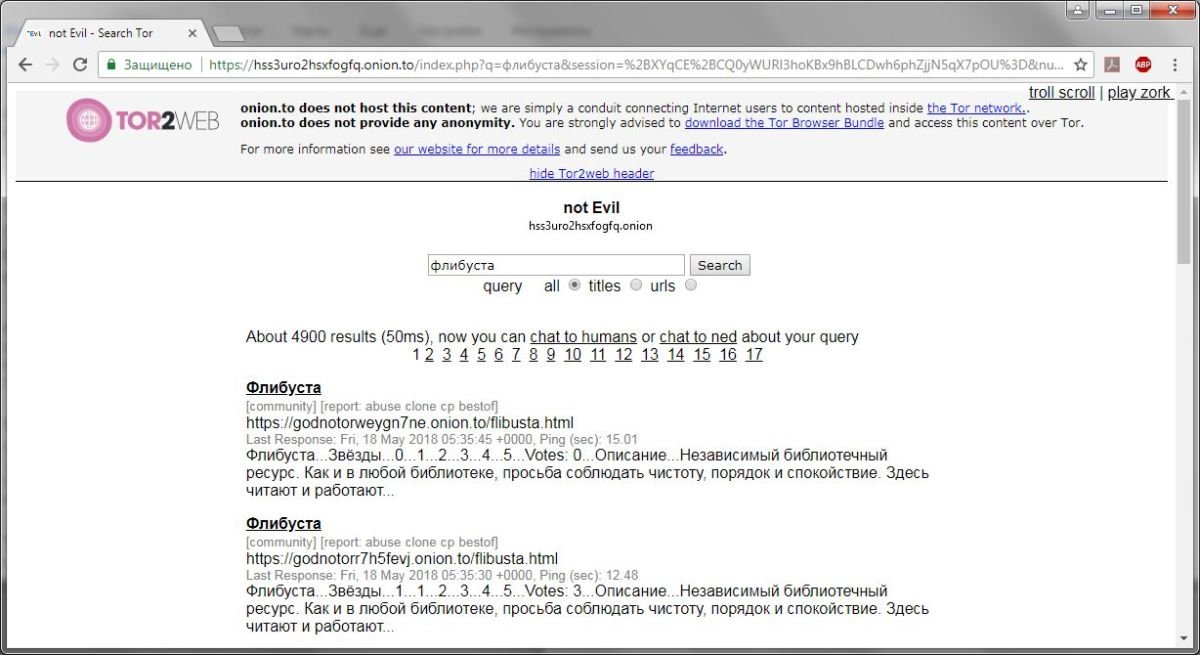Viewport: 1200px width, 655px height.
Task: Open a new browser tab
Action: coord(229,34)
